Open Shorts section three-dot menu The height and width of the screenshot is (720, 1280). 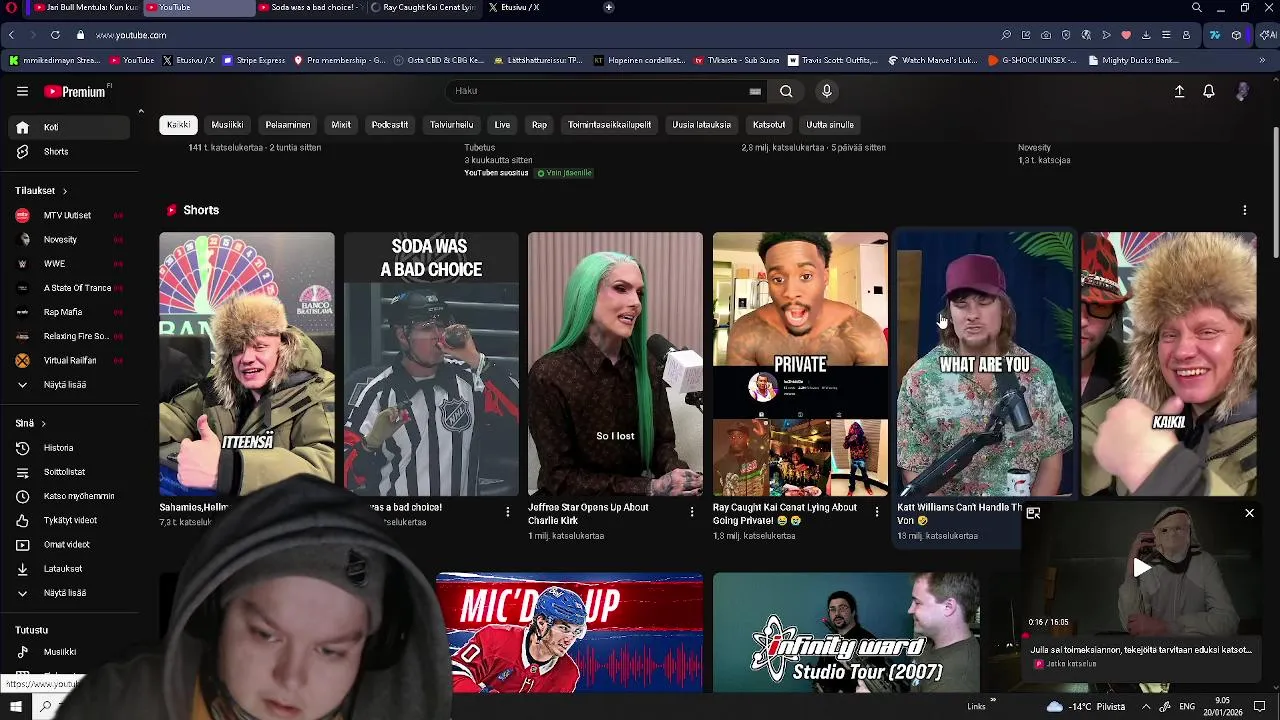click(x=1245, y=210)
